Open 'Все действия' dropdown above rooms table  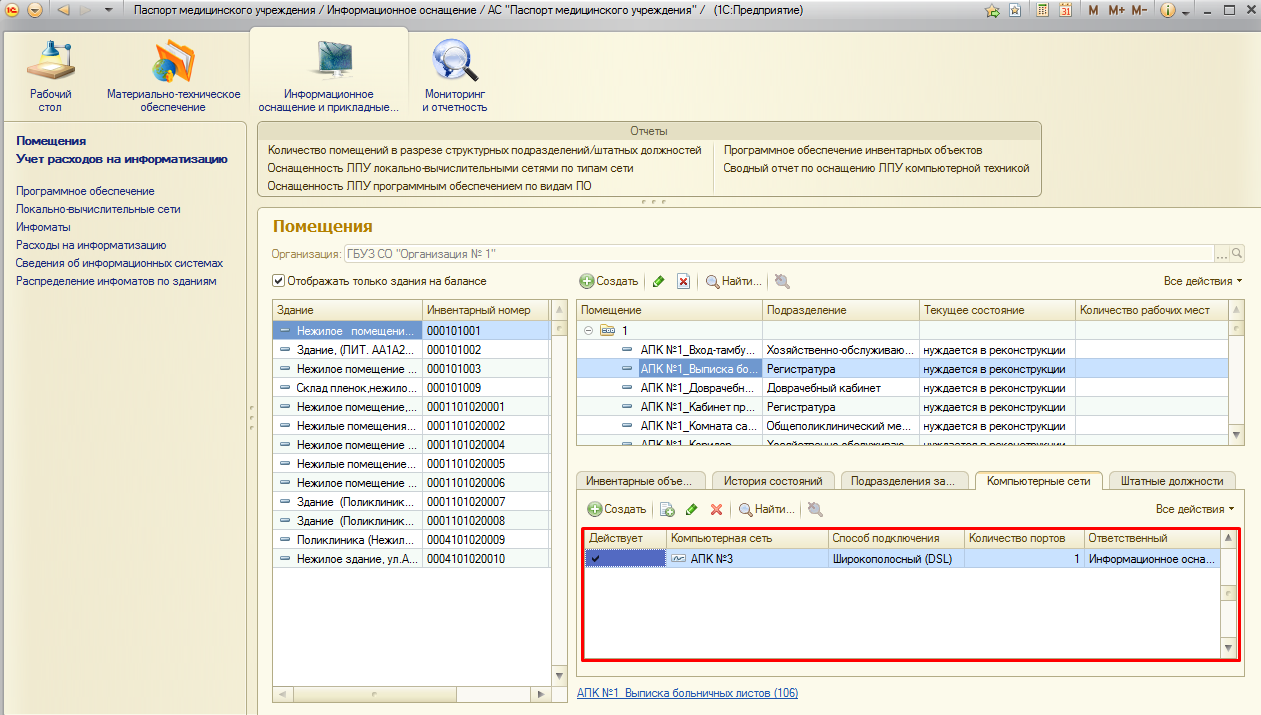tap(1202, 281)
